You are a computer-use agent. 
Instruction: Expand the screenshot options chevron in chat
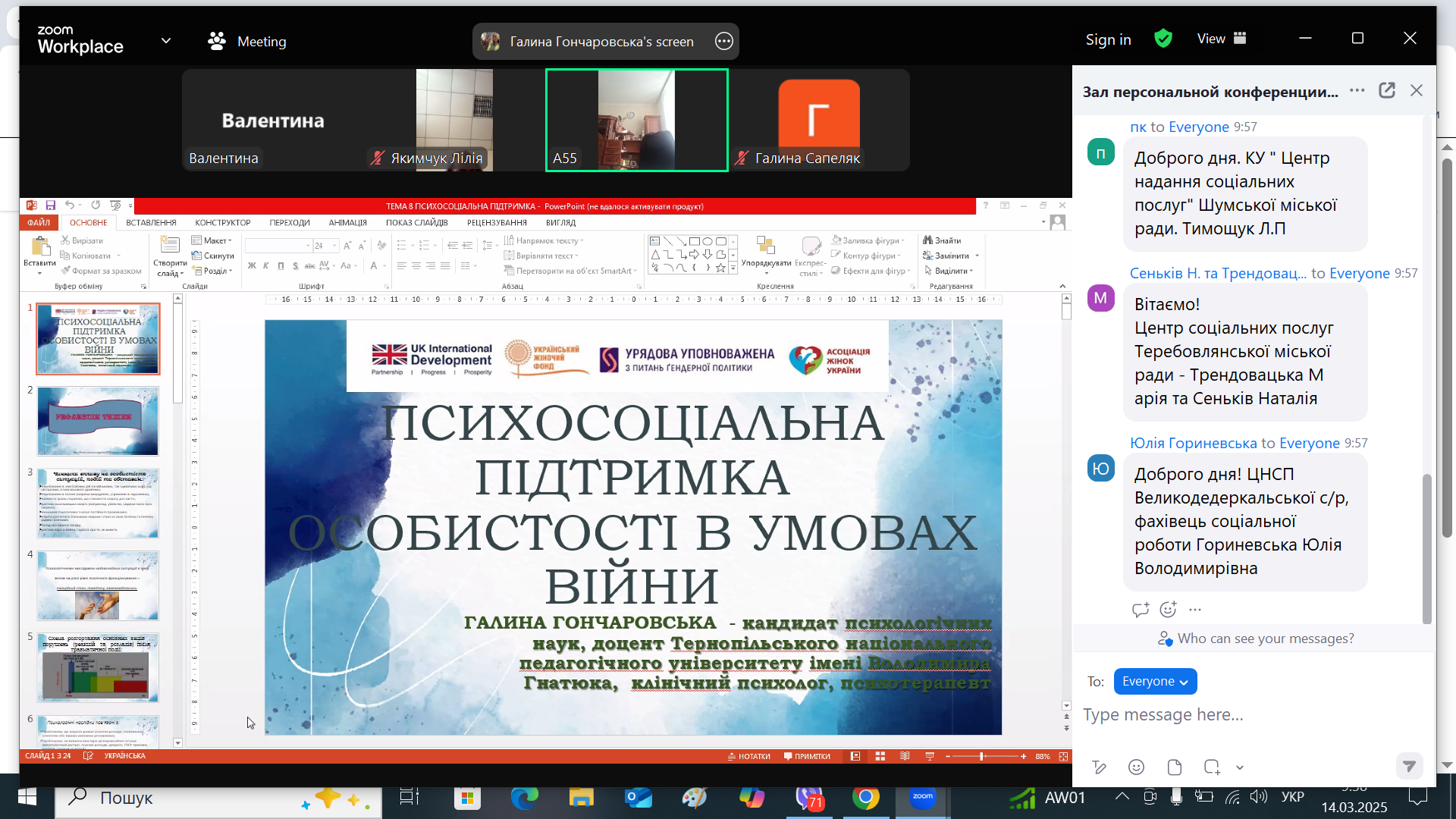point(1240,767)
